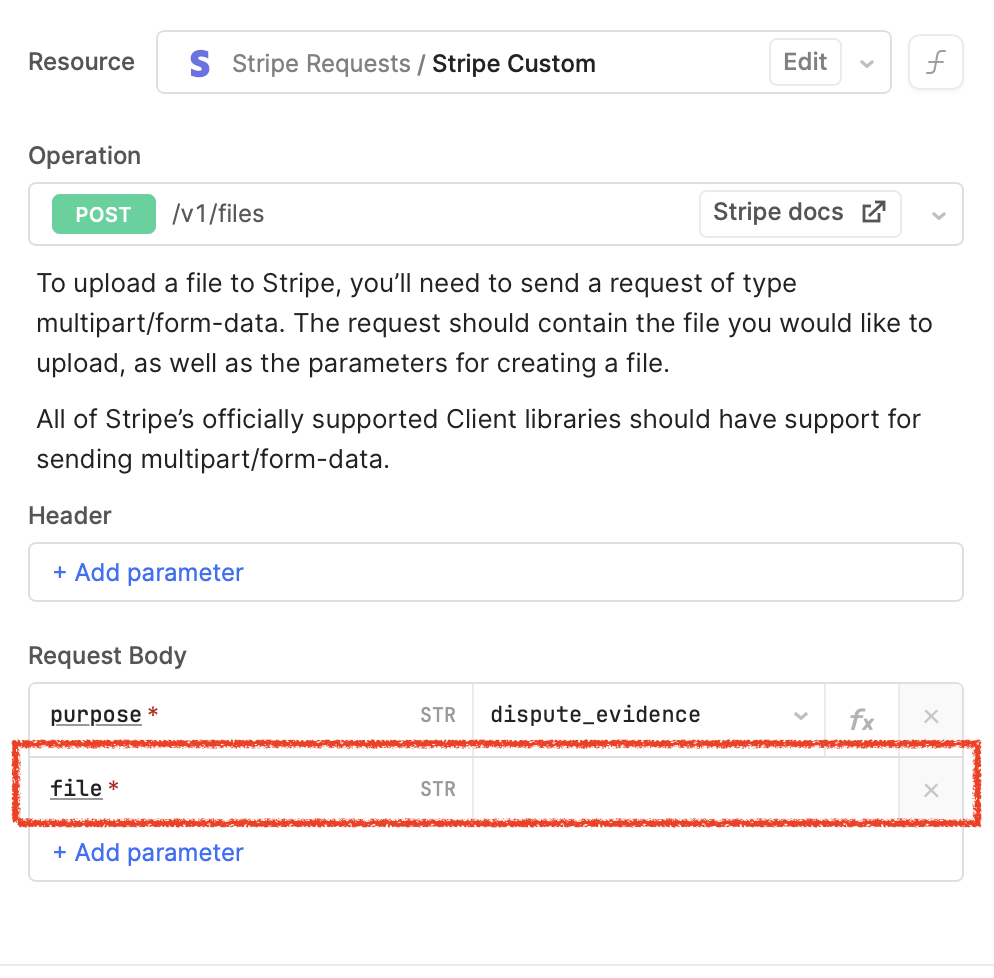Click the external link icon on Stripe docs
This screenshot has width=994, height=978.
873,213
